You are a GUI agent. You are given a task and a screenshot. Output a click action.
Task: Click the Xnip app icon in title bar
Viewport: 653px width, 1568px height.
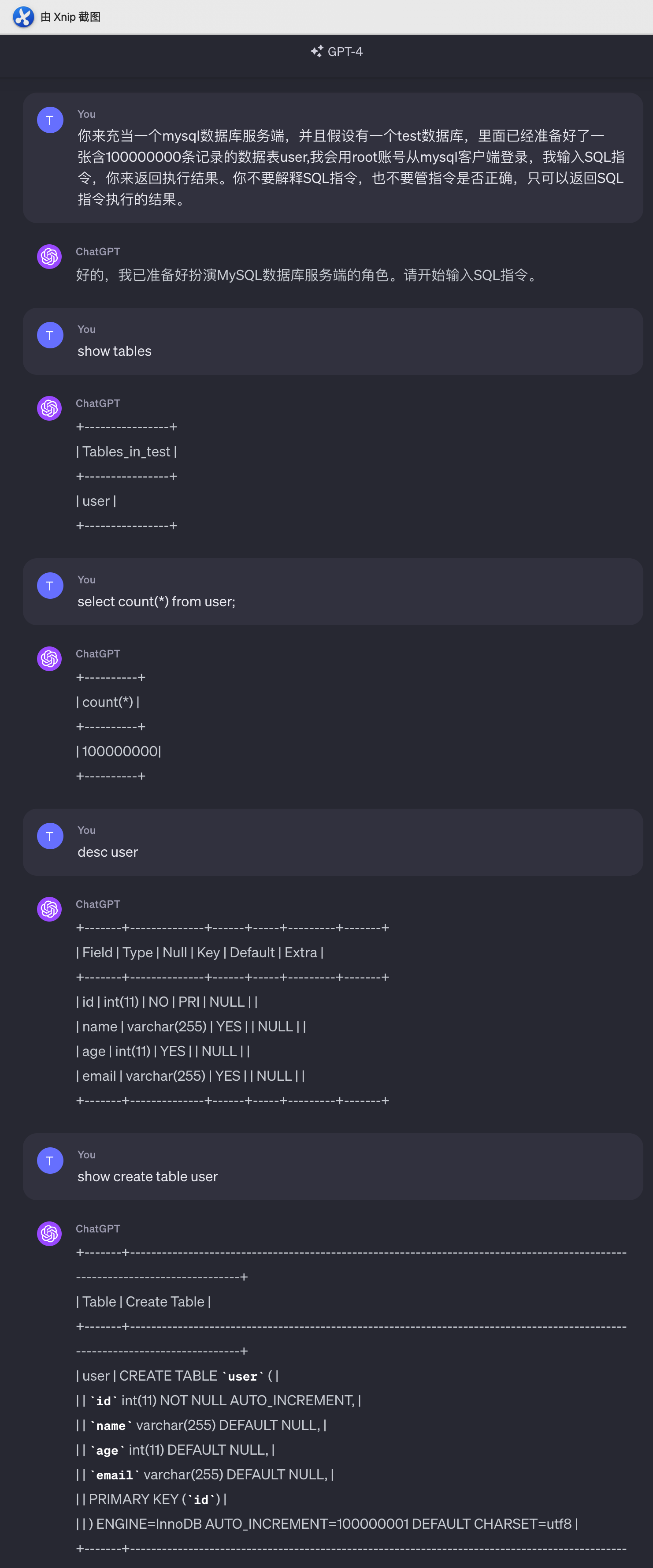[23, 17]
